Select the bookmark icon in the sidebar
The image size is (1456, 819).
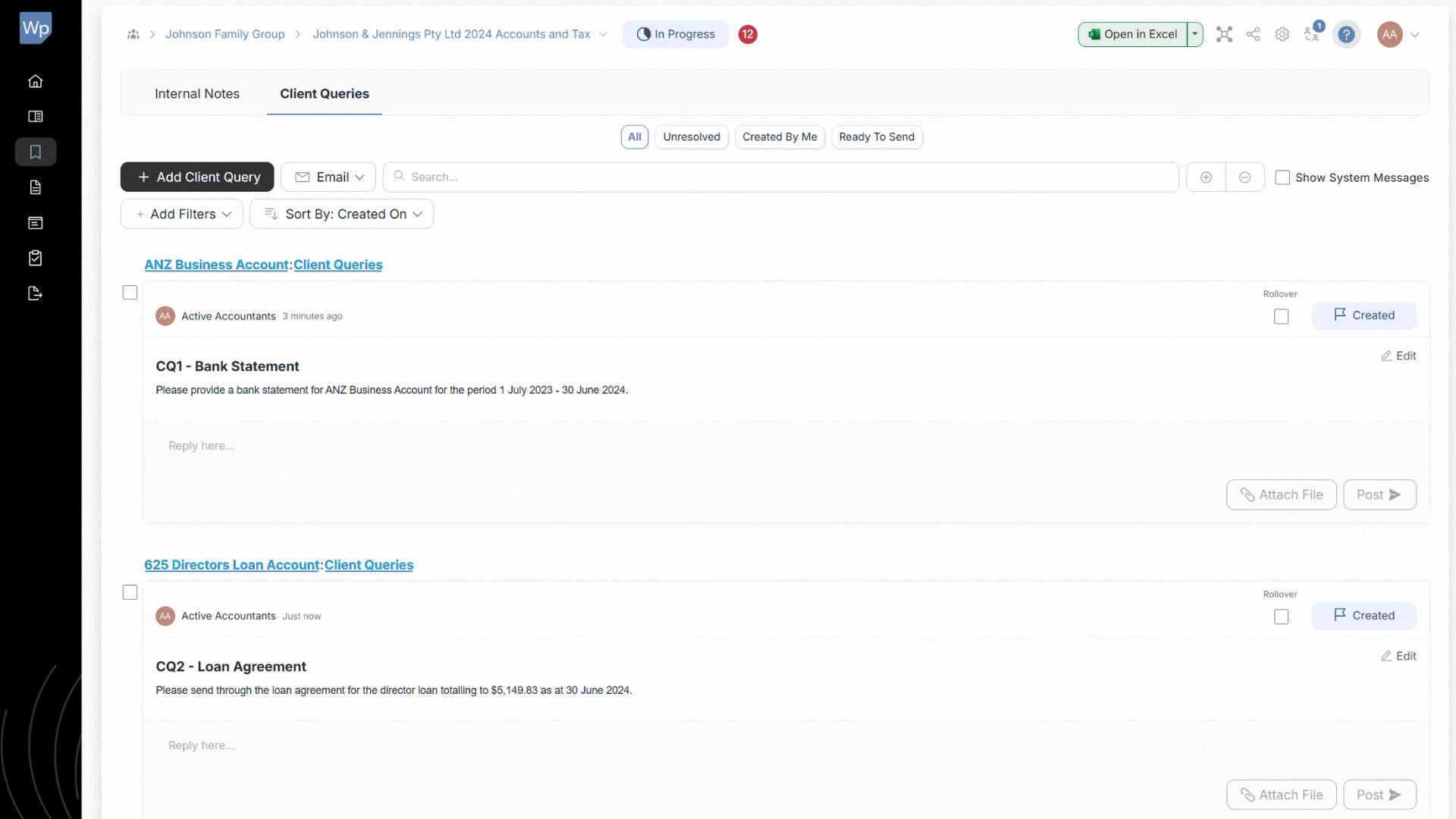(35, 152)
